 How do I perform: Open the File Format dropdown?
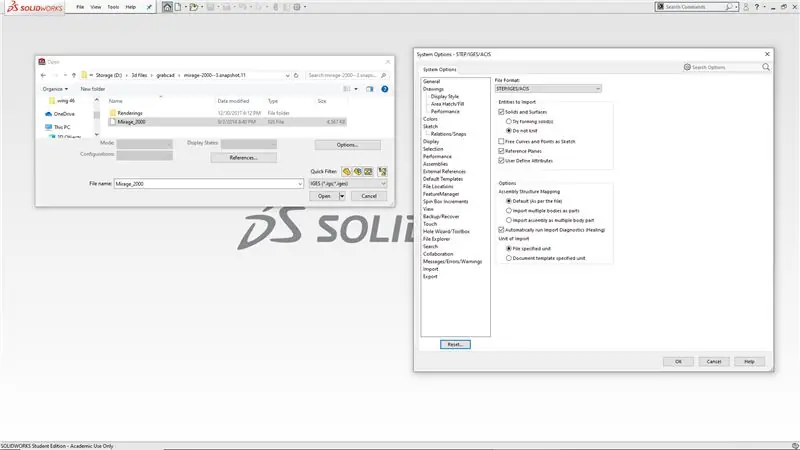click(x=548, y=89)
